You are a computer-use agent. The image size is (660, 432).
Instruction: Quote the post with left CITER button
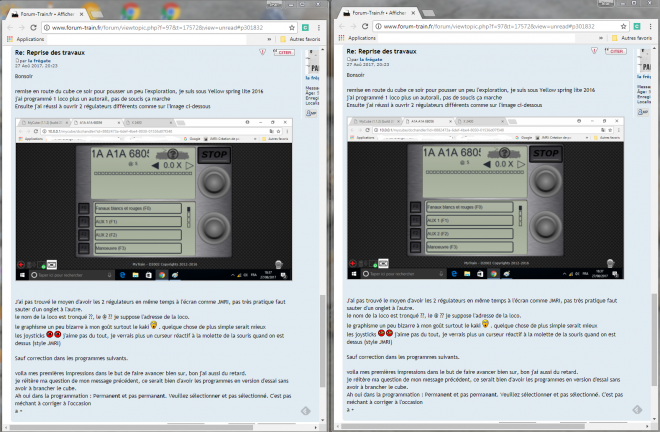click(x=284, y=52)
